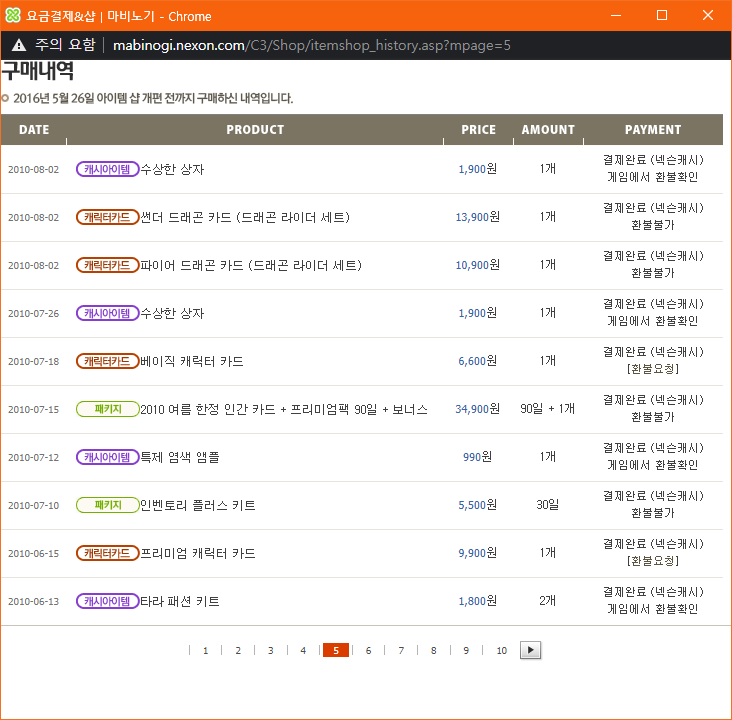732x720 pixels.
Task: Click 캐릭터카드 badge for 베이직 캐릭터 카드
Action: coord(107,361)
